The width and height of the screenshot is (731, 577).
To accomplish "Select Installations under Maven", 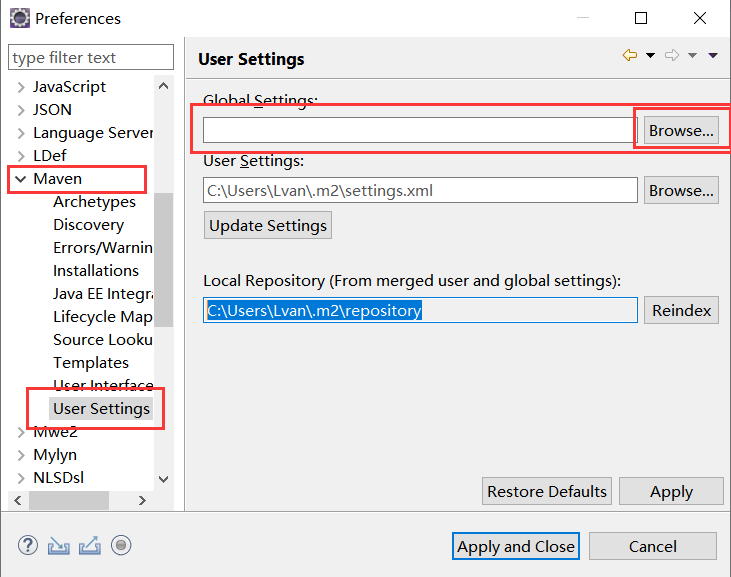I will pos(96,271).
